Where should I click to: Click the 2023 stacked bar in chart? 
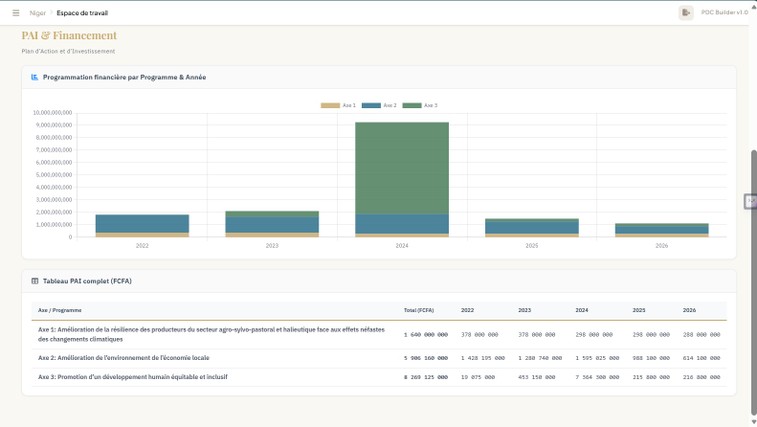(272, 224)
